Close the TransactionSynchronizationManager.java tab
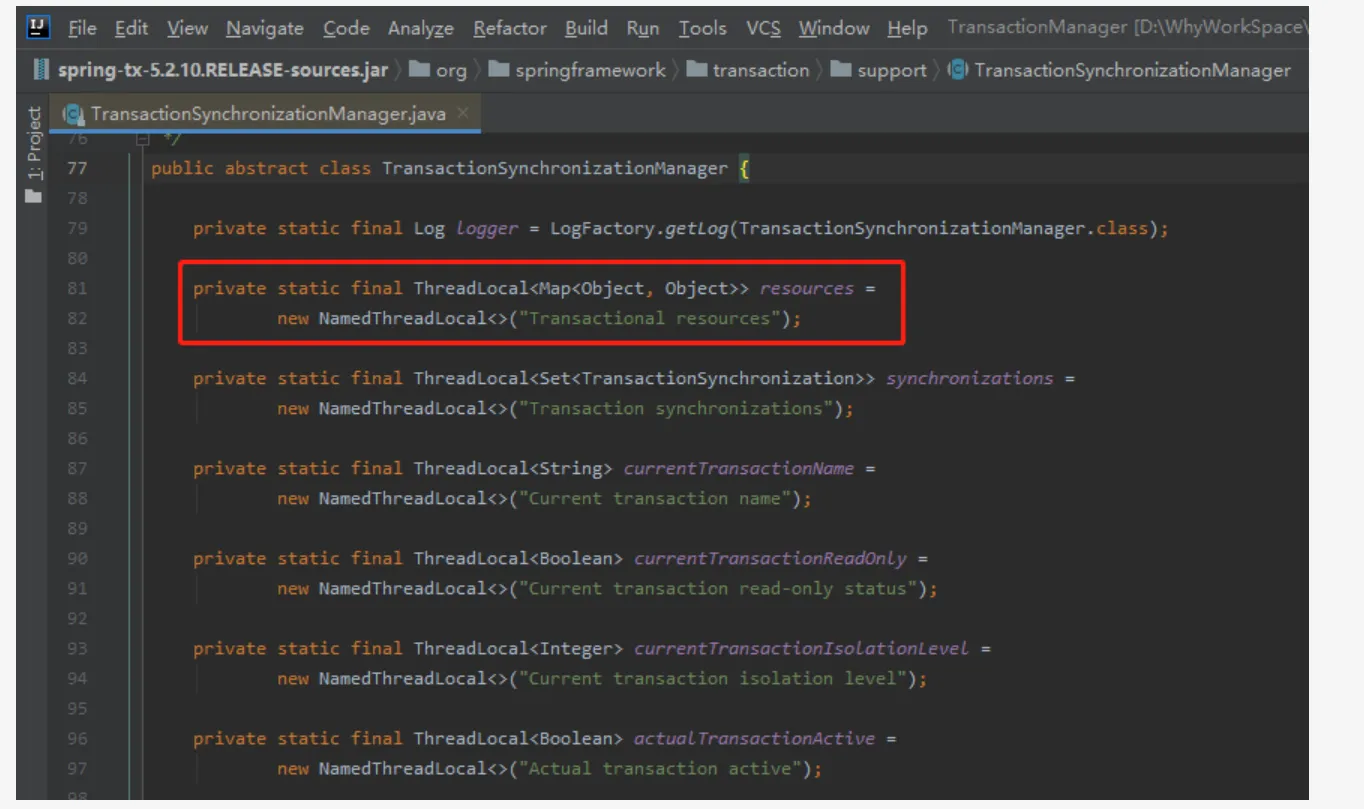The height and width of the screenshot is (809, 1364). (x=462, y=114)
